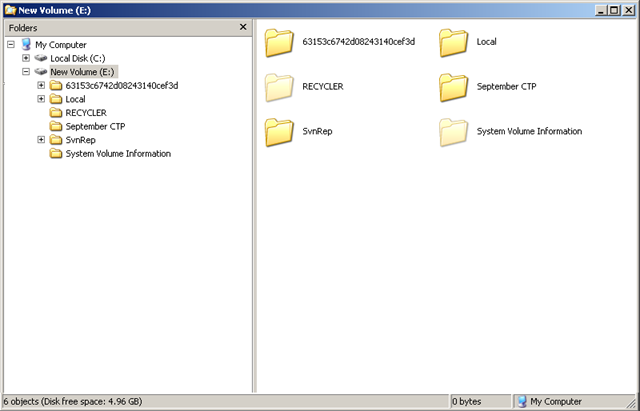
Task: Open the 63153c6742d08243140cef3d folder icon in right pane
Action: (279, 42)
